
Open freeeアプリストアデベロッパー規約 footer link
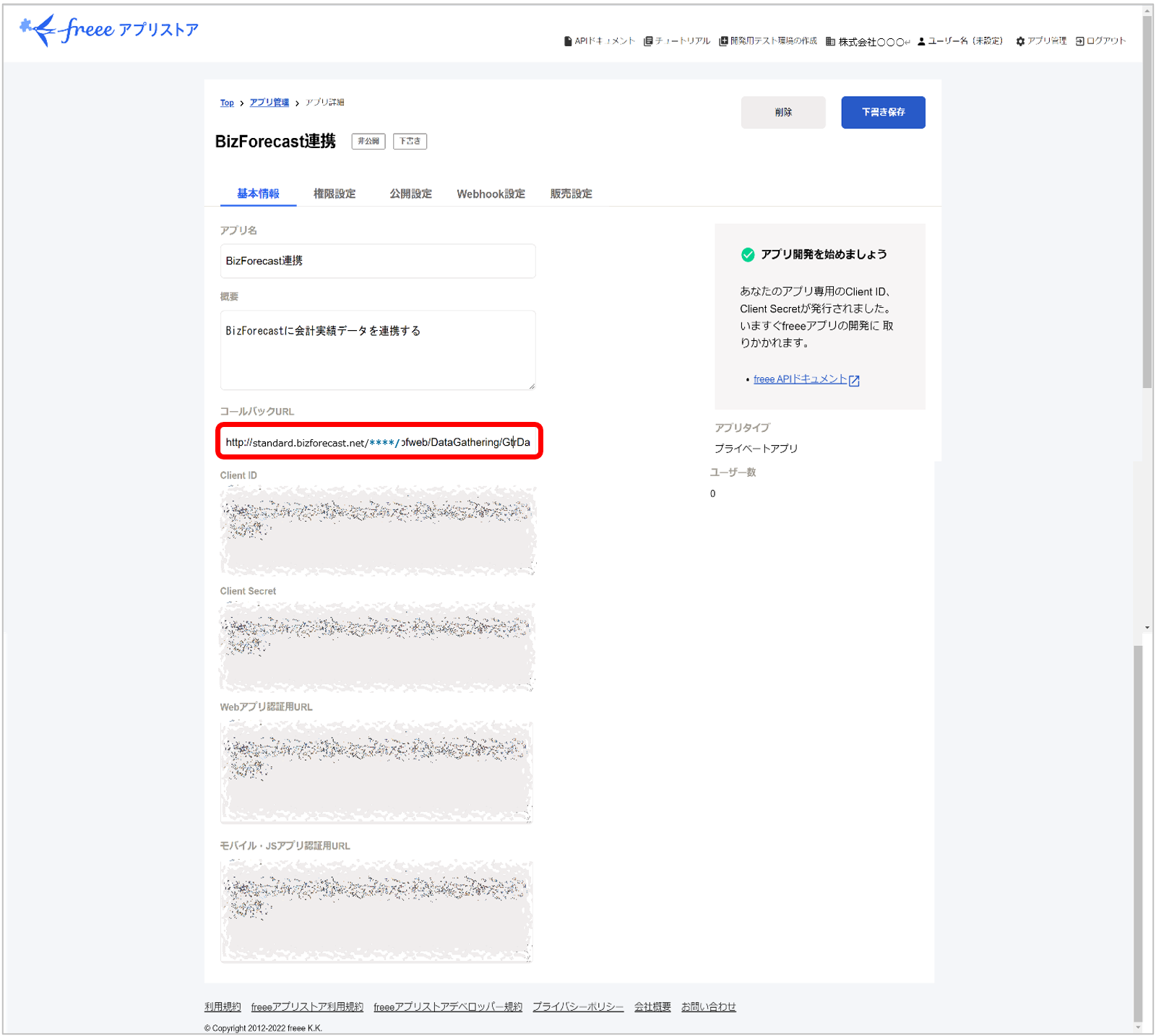click(448, 1006)
